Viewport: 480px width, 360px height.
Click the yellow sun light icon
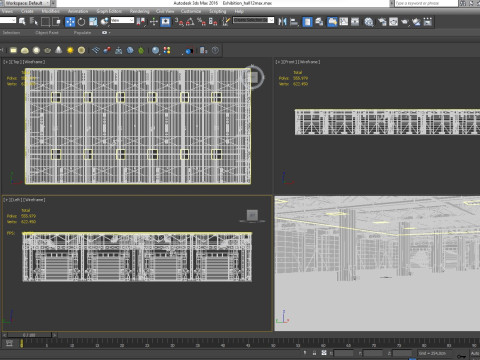70,50
